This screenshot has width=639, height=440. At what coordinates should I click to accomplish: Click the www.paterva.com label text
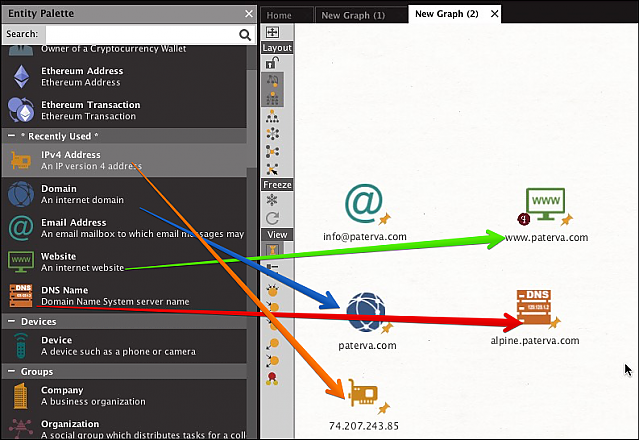tap(546, 238)
